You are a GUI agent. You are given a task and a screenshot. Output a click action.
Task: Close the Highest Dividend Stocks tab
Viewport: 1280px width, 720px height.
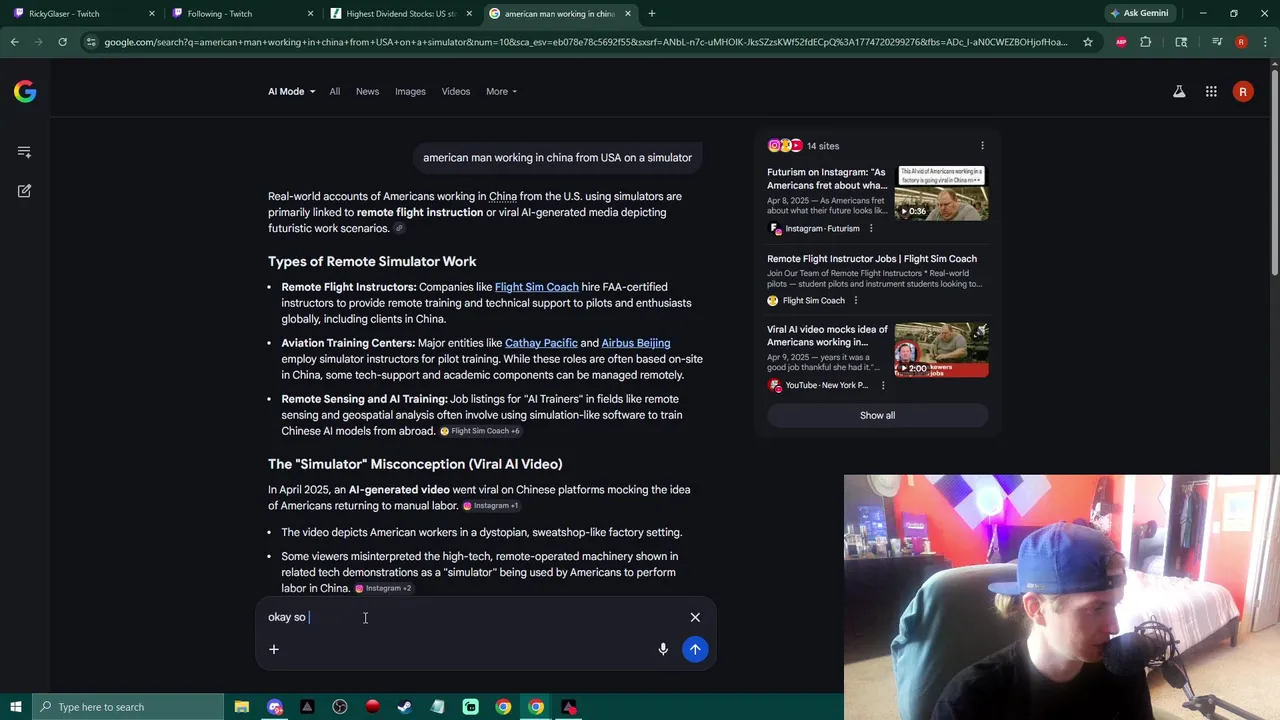(x=469, y=14)
